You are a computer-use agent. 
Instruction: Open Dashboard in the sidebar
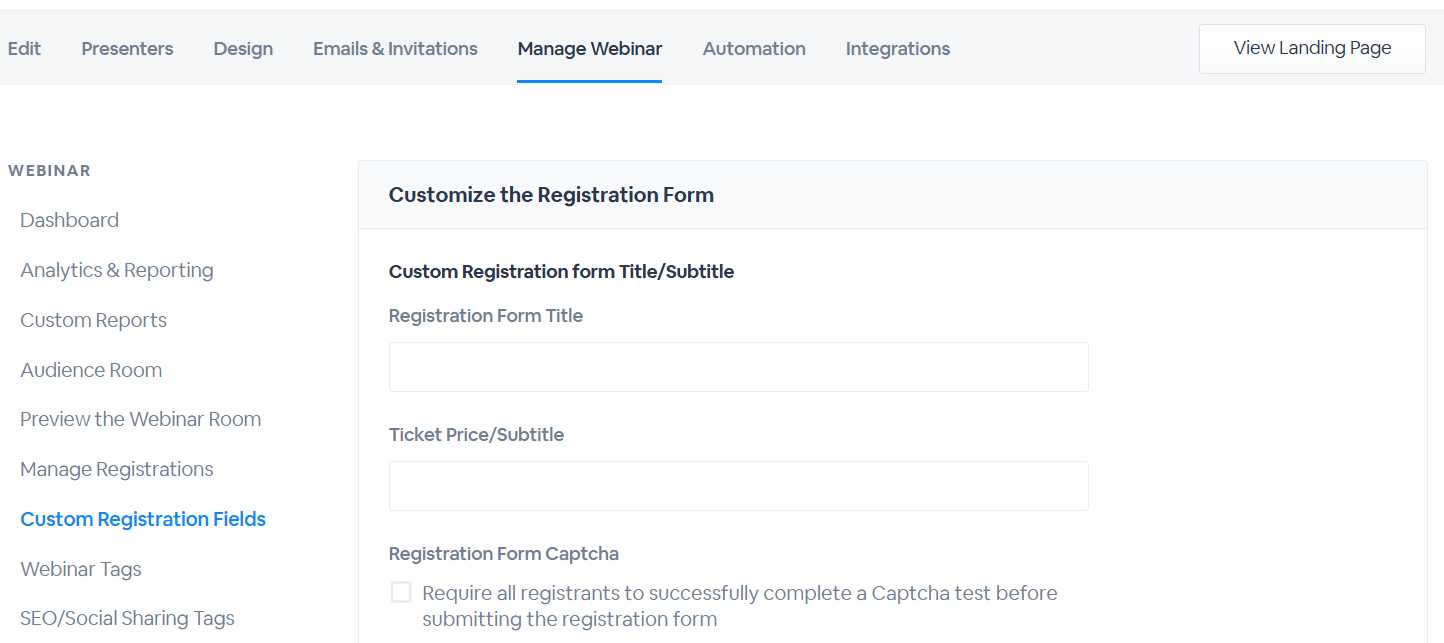(x=69, y=220)
